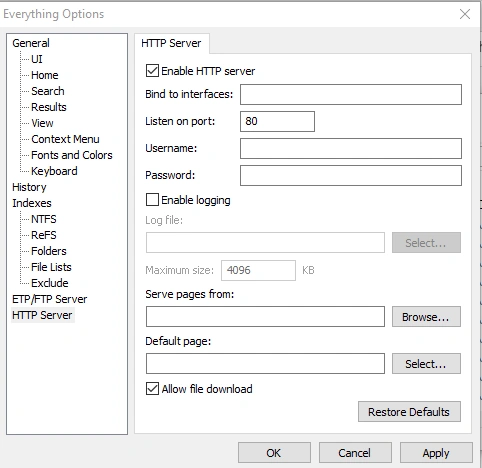This screenshot has height=468, width=482.
Task: Open Results settings page
Action: tap(49, 107)
